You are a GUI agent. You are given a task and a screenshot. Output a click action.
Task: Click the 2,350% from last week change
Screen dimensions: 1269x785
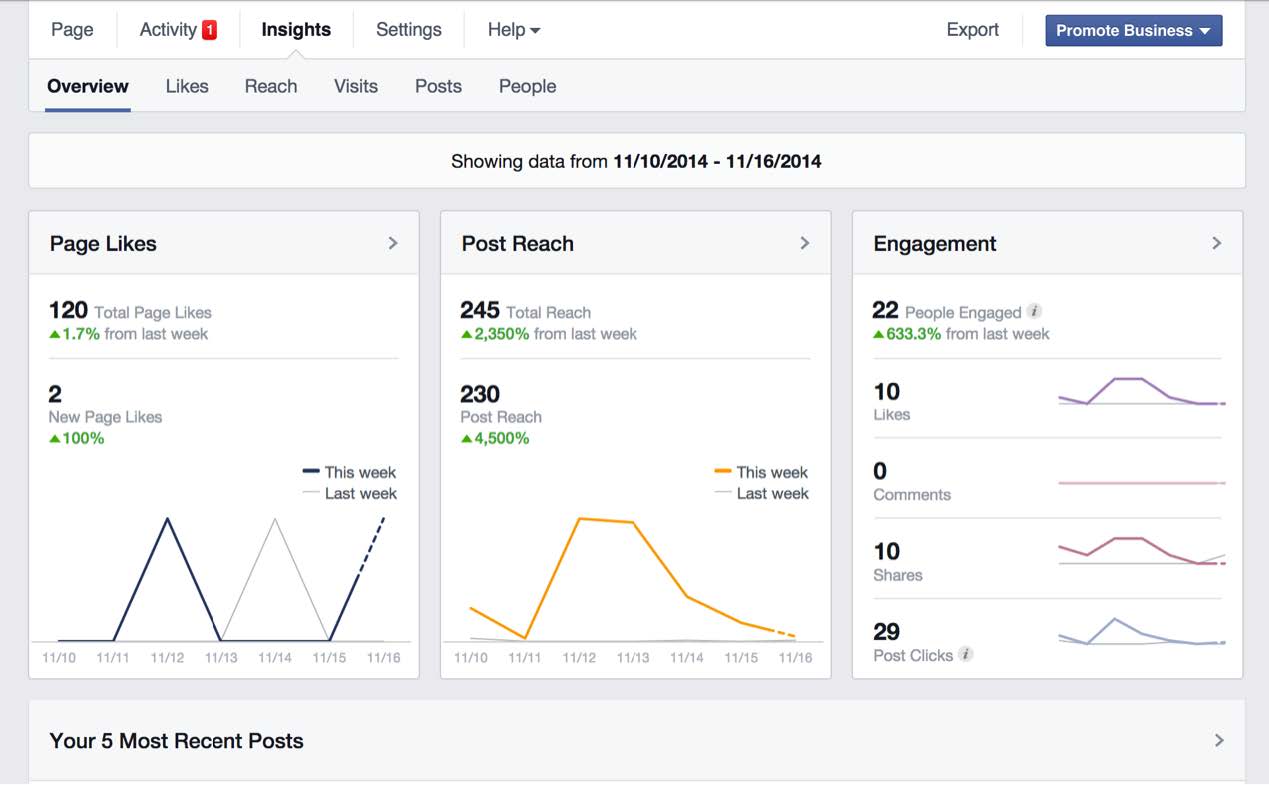click(x=548, y=334)
